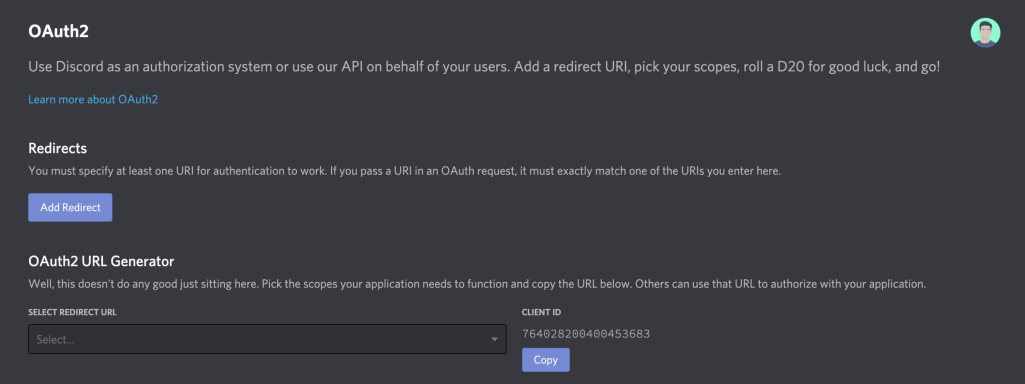
Task: Click the Redirects section heading
Action: pyautogui.click(x=58, y=148)
